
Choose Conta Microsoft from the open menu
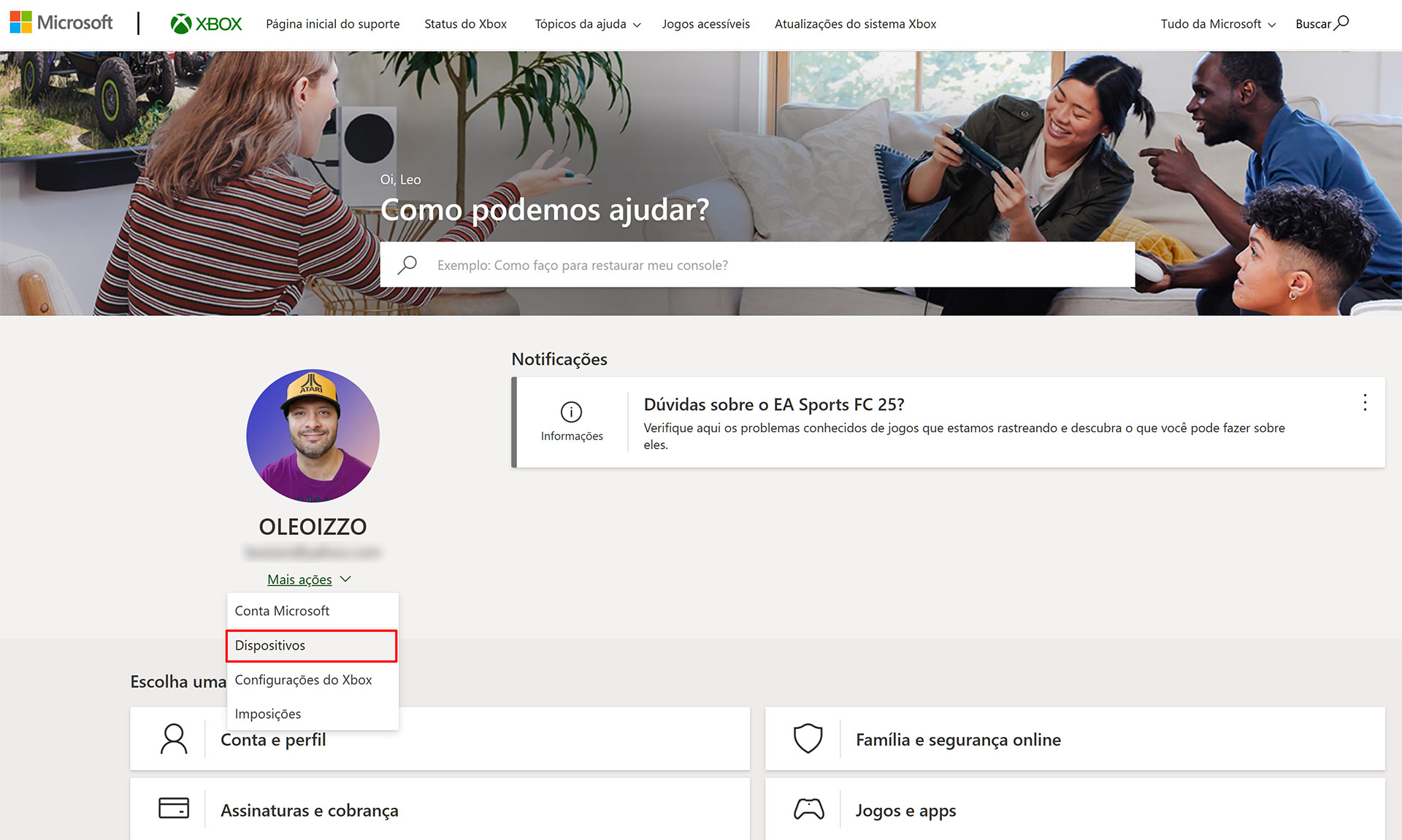[282, 611]
